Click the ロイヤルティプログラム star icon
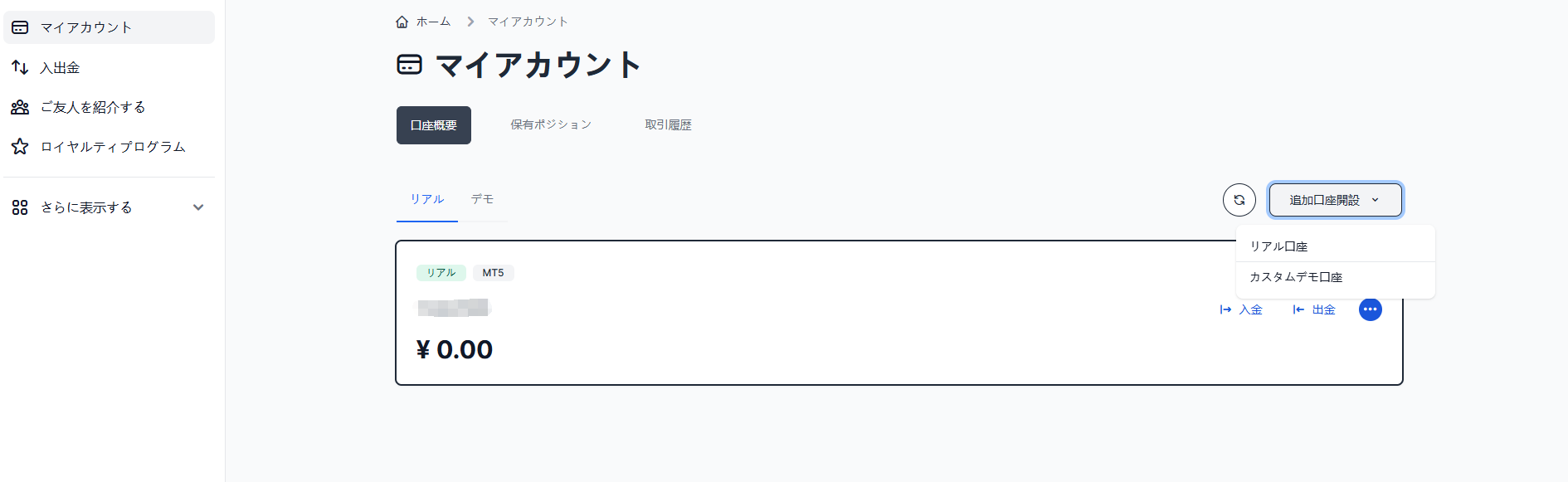The image size is (1568, 482). click(x=20, y=147)
